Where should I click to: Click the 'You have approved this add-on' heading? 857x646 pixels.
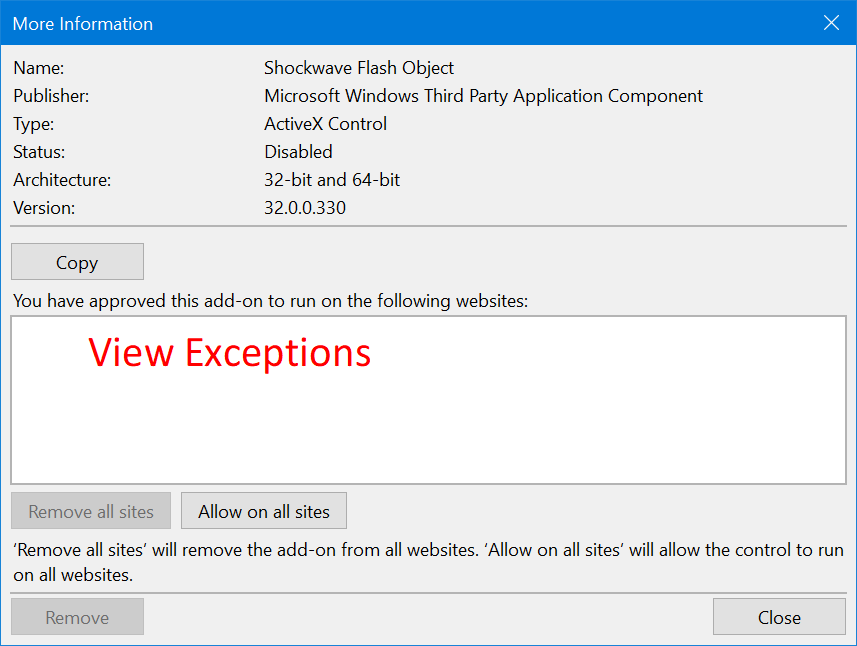[x=270, y=300]
